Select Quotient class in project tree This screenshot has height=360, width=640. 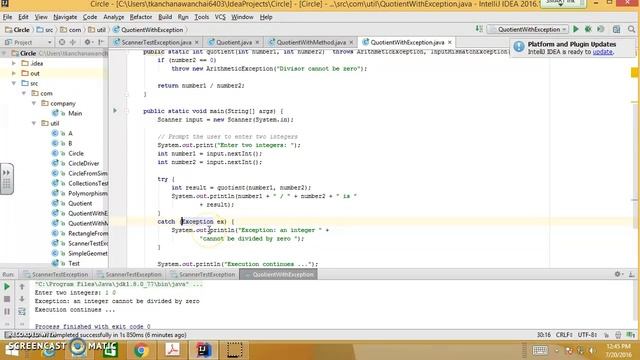pos(80,203)
